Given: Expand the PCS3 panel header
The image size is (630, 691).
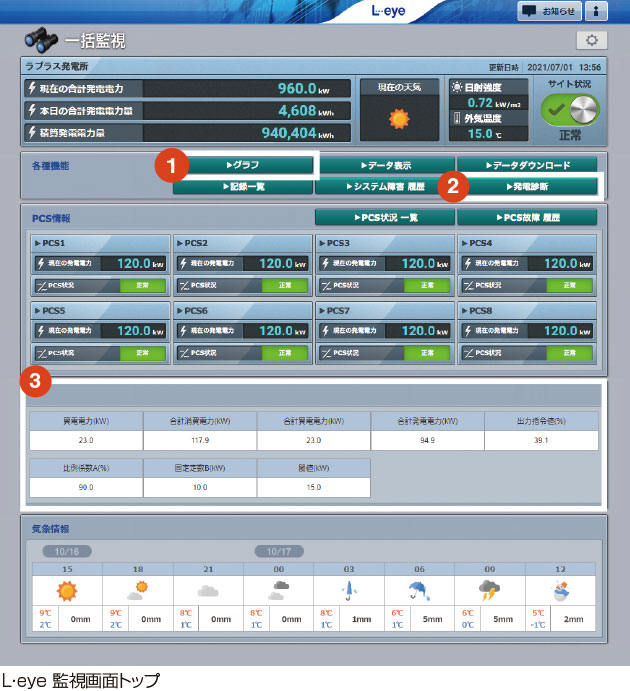Looking at the screenshot, I should tap(385, 243).
